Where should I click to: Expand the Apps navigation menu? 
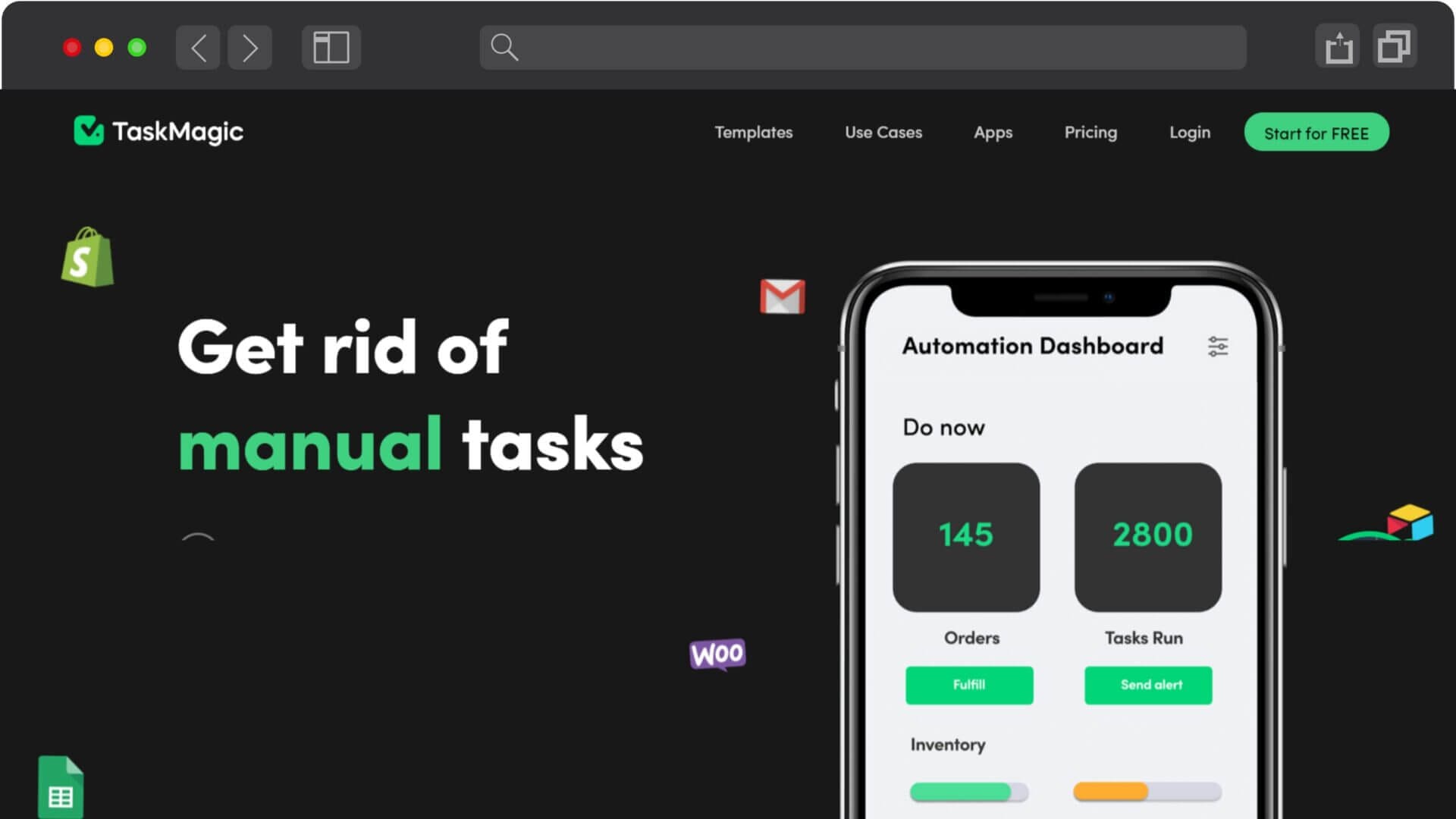pos(993,132)
